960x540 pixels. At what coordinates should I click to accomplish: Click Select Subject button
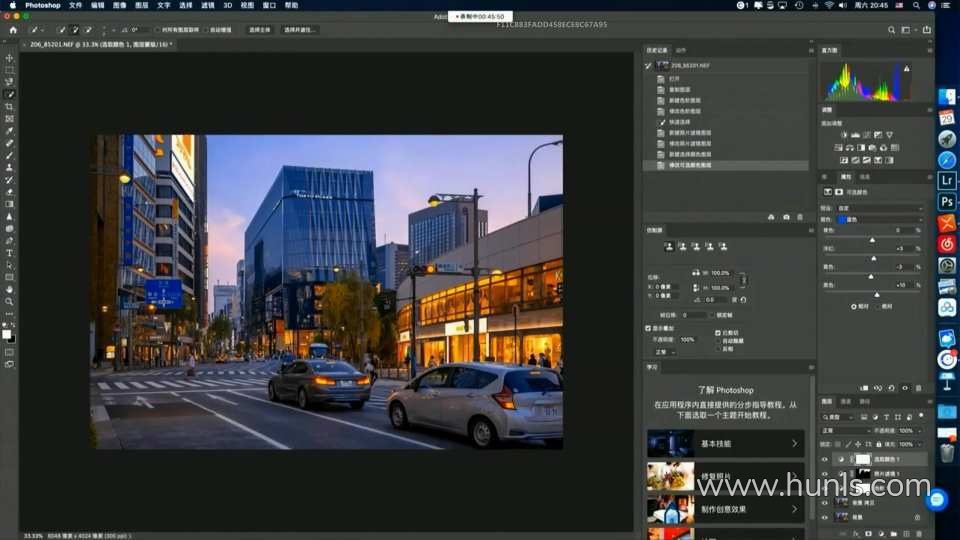pos(260,29)
